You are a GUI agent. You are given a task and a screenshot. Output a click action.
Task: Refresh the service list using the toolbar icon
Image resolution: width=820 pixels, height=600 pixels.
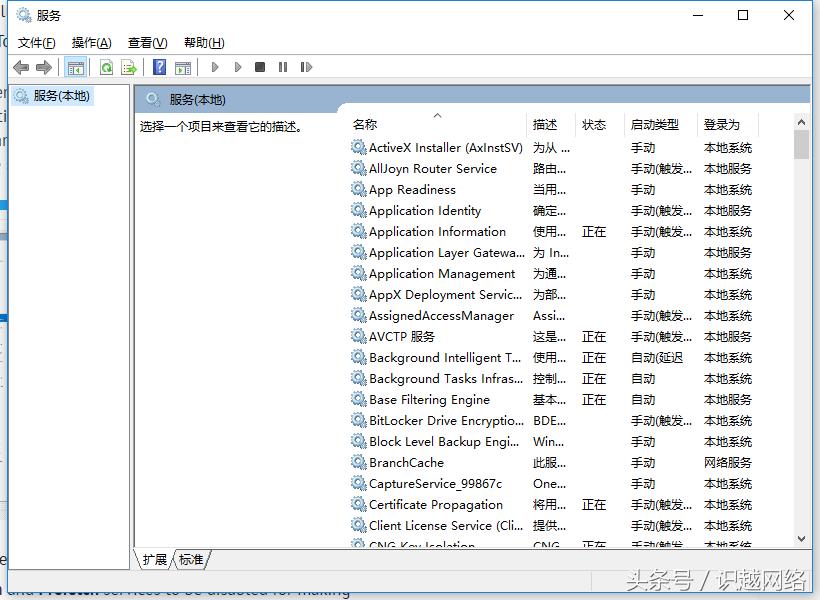106,66
